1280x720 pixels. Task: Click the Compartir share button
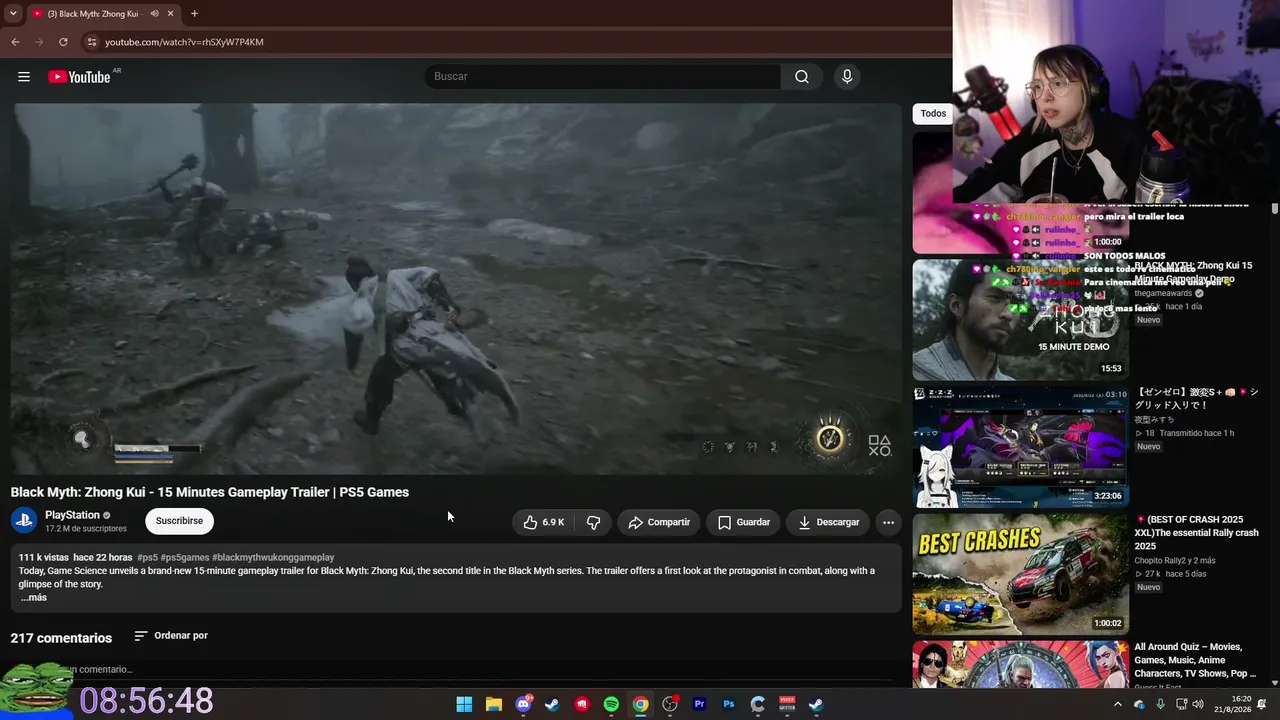659,522
